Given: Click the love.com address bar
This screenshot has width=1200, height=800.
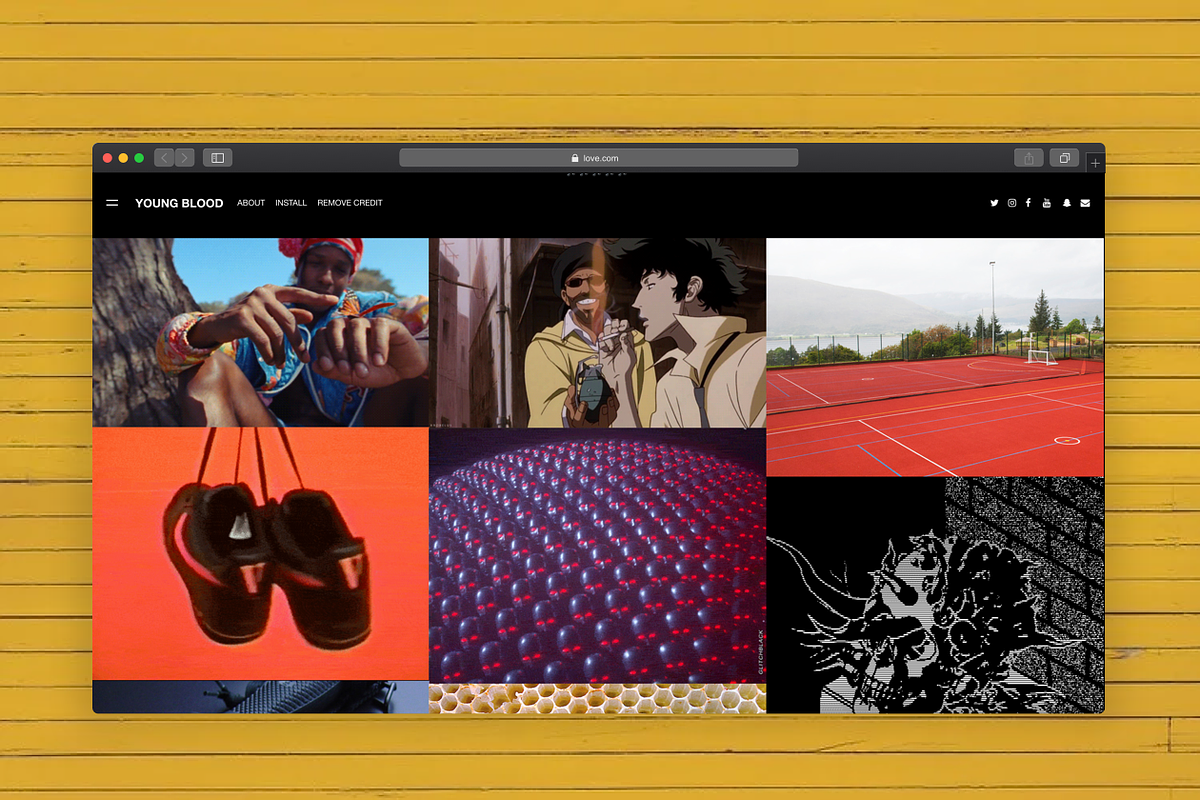Looking at the screenshot, I should (x=599, y=158).
